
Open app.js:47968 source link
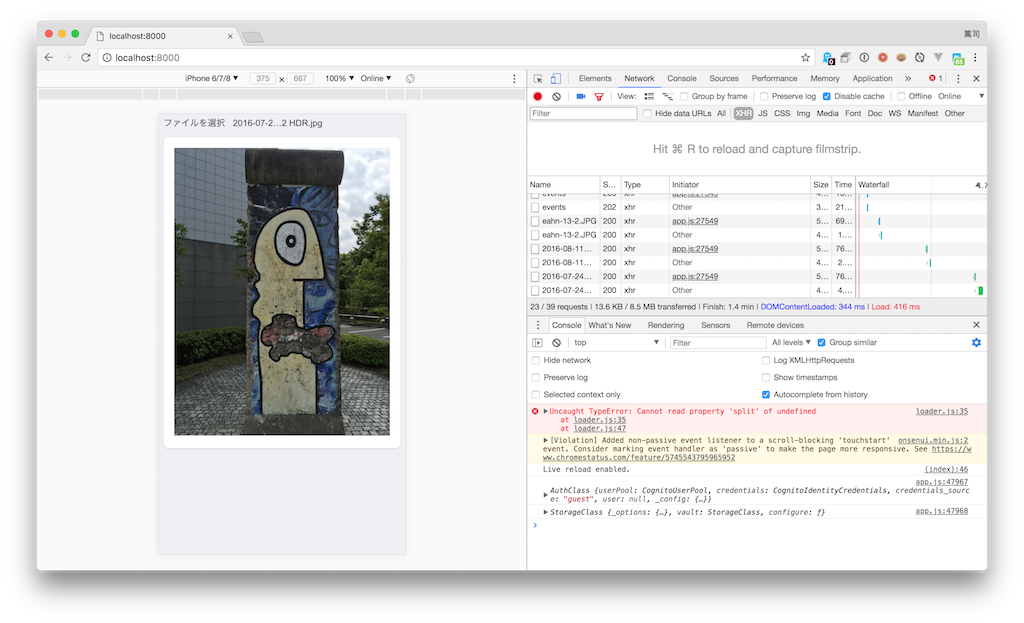[942, 511]
